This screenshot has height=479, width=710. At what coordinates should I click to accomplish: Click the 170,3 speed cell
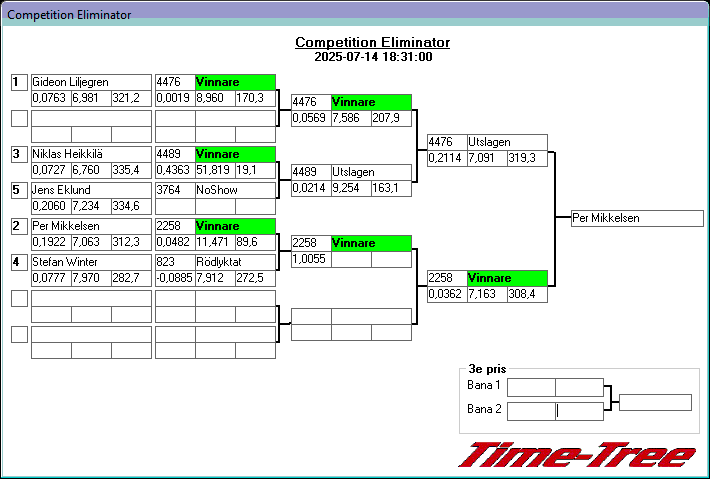point(255,98)
